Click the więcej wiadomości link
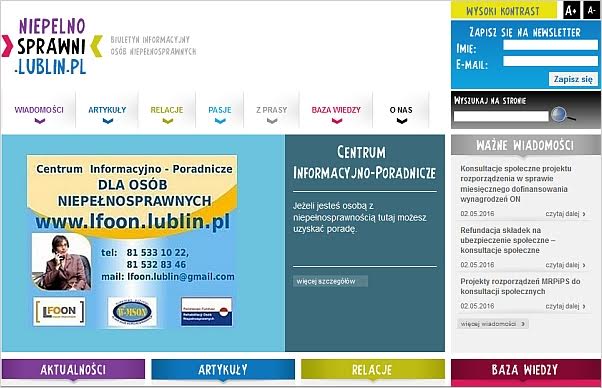This screenshot has height=388, width=602. (x=493, y=324)
